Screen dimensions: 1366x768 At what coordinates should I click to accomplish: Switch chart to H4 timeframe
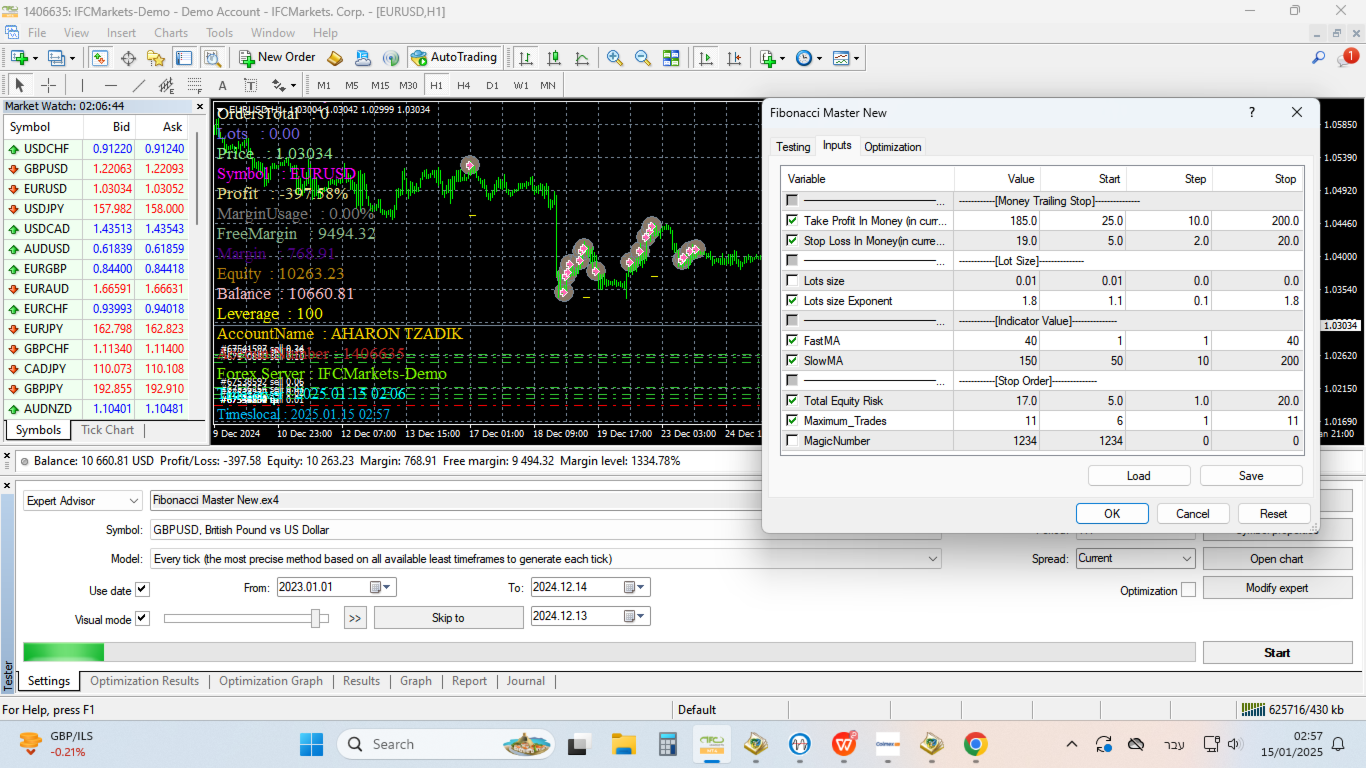464,85
